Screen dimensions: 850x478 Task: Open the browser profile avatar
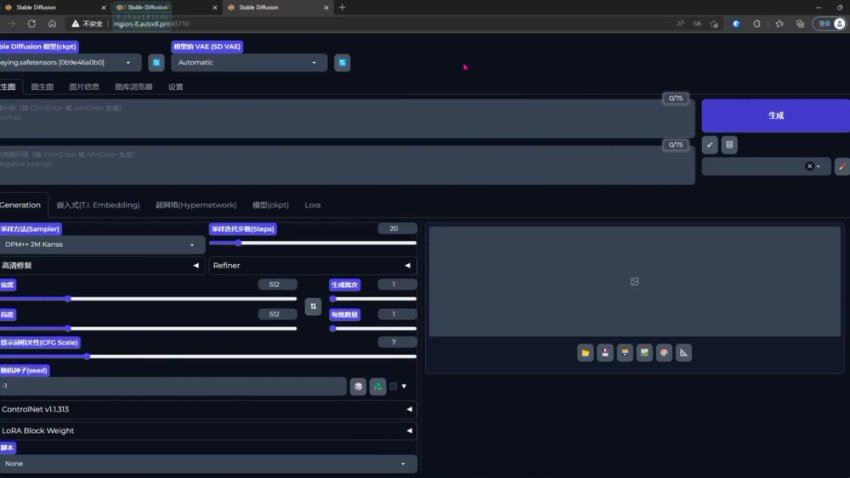click(x=840, y=24)
